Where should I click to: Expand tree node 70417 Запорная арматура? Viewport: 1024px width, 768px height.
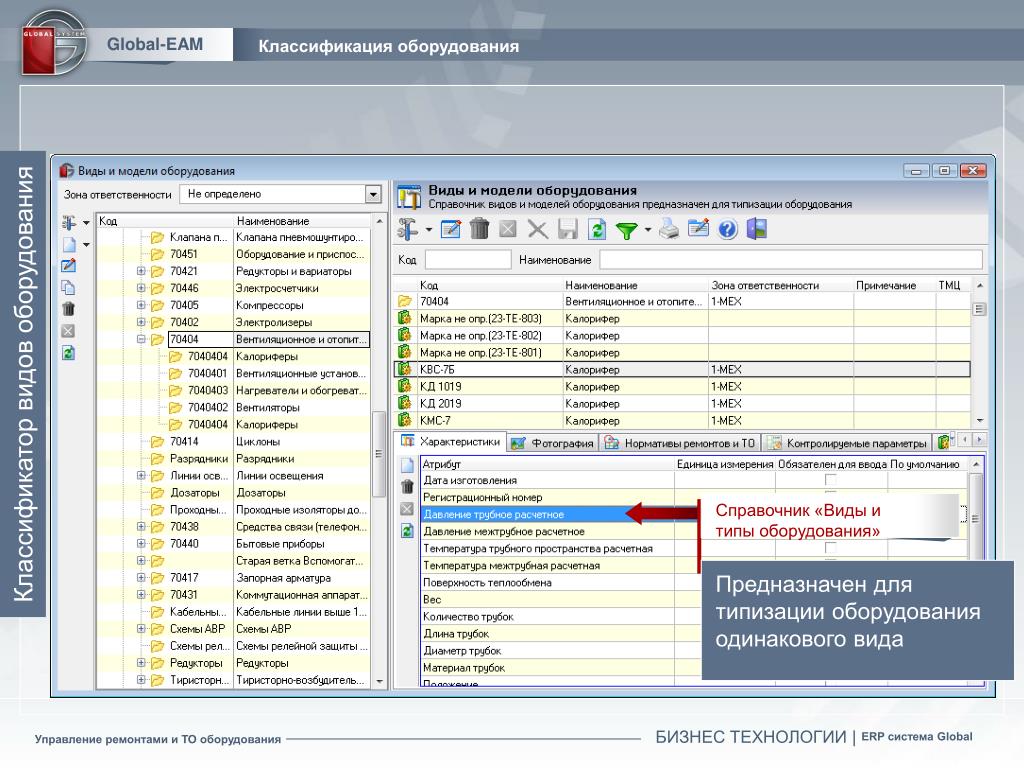pos(141,577)
